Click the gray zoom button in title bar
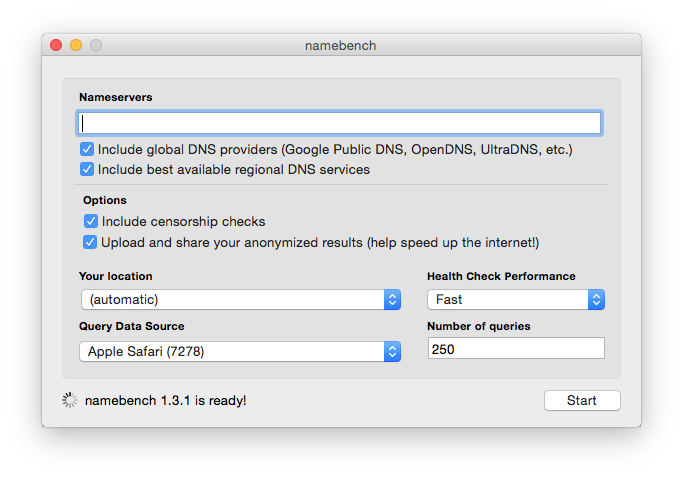The height and width of the screenshot is (477, 683). pos(96,45)
